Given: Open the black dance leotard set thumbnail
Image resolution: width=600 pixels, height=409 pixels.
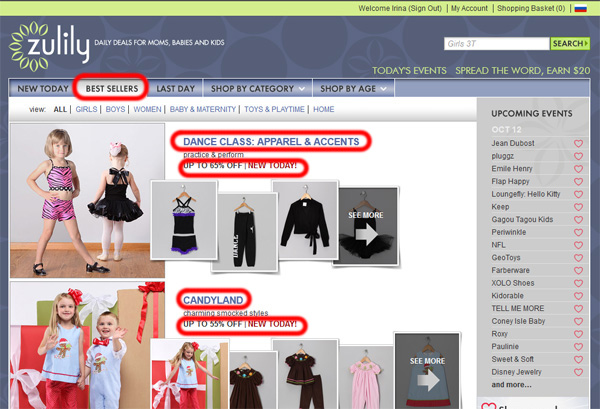Looking at the screenshot, I should click(x=184, y=220).
